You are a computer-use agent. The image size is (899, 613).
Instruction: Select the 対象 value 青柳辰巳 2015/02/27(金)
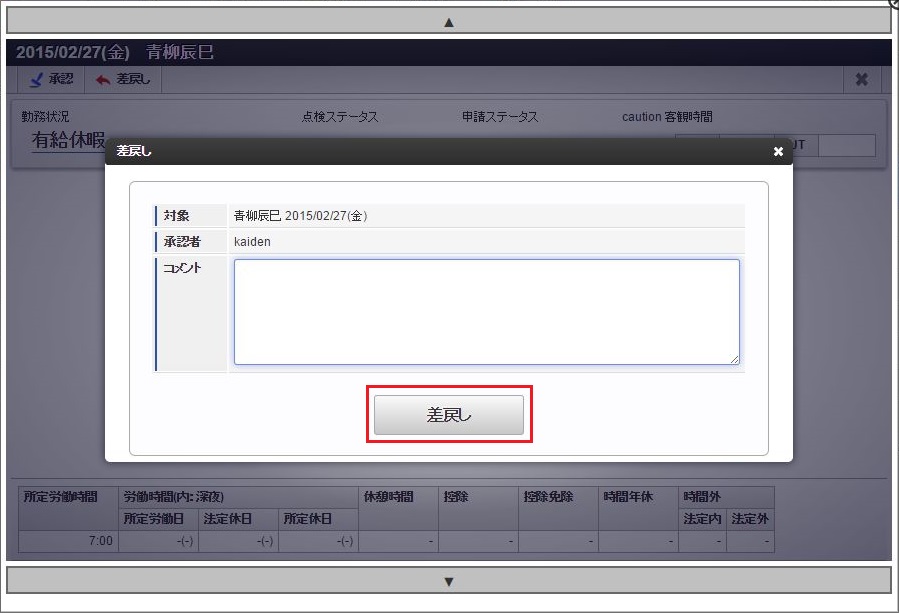pyautogui.click(x=300, y=216)
